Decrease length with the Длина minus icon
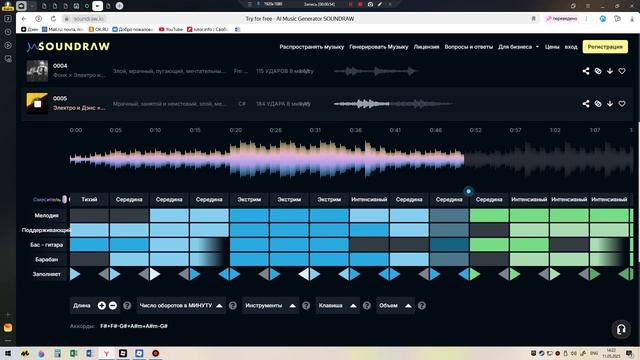 tap(113, 305)
